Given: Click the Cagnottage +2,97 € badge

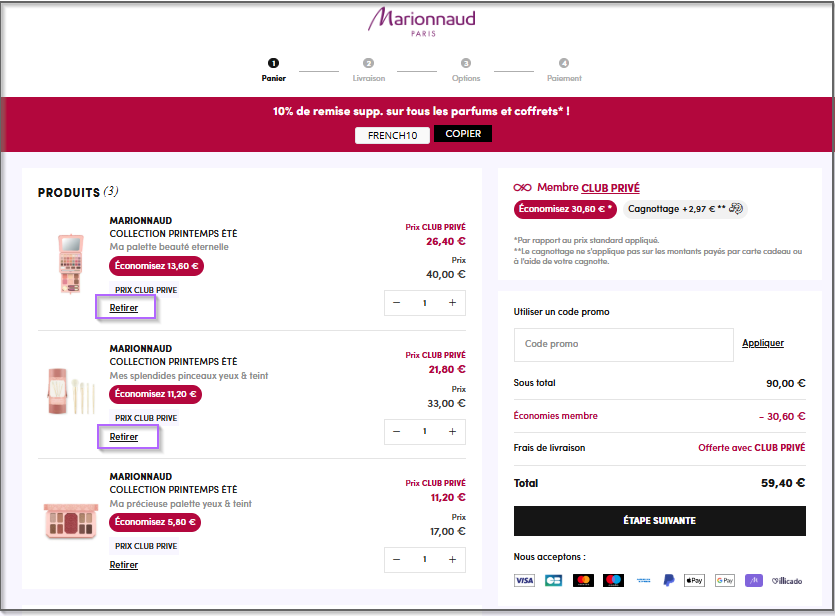Looking at the screenshot, I should tap(685, 209).
